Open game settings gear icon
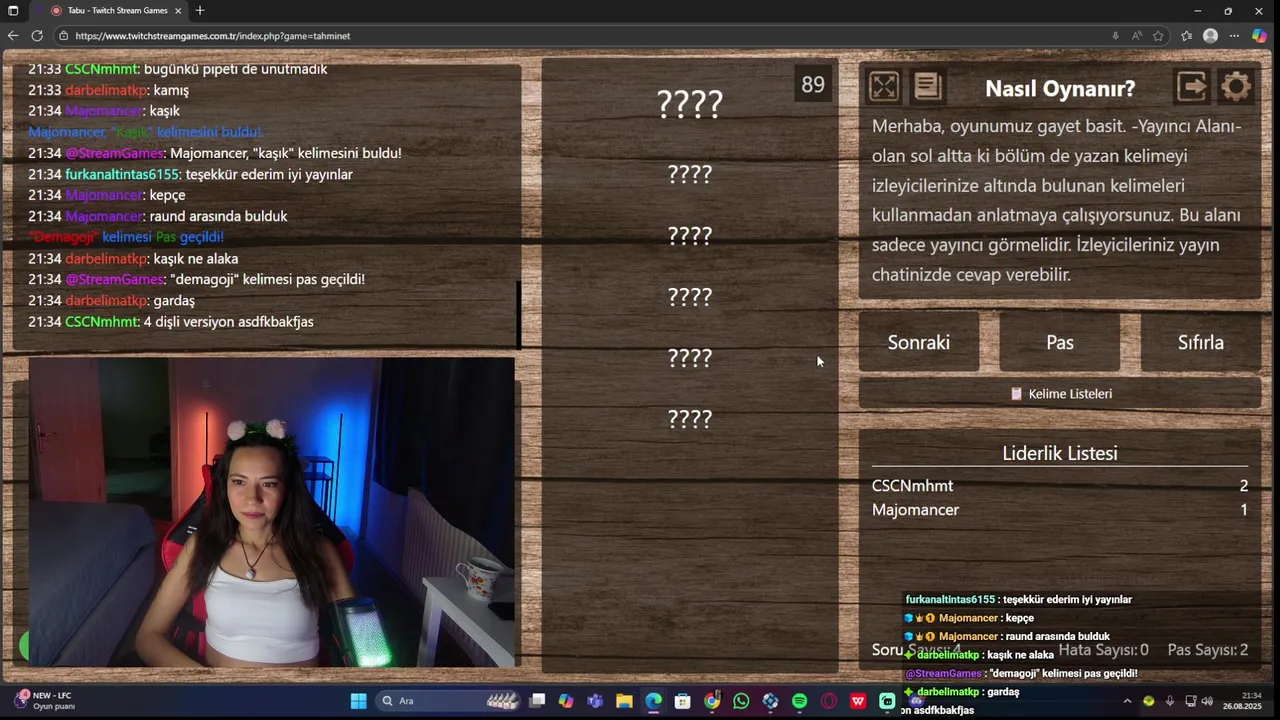 coord(1236,87)
